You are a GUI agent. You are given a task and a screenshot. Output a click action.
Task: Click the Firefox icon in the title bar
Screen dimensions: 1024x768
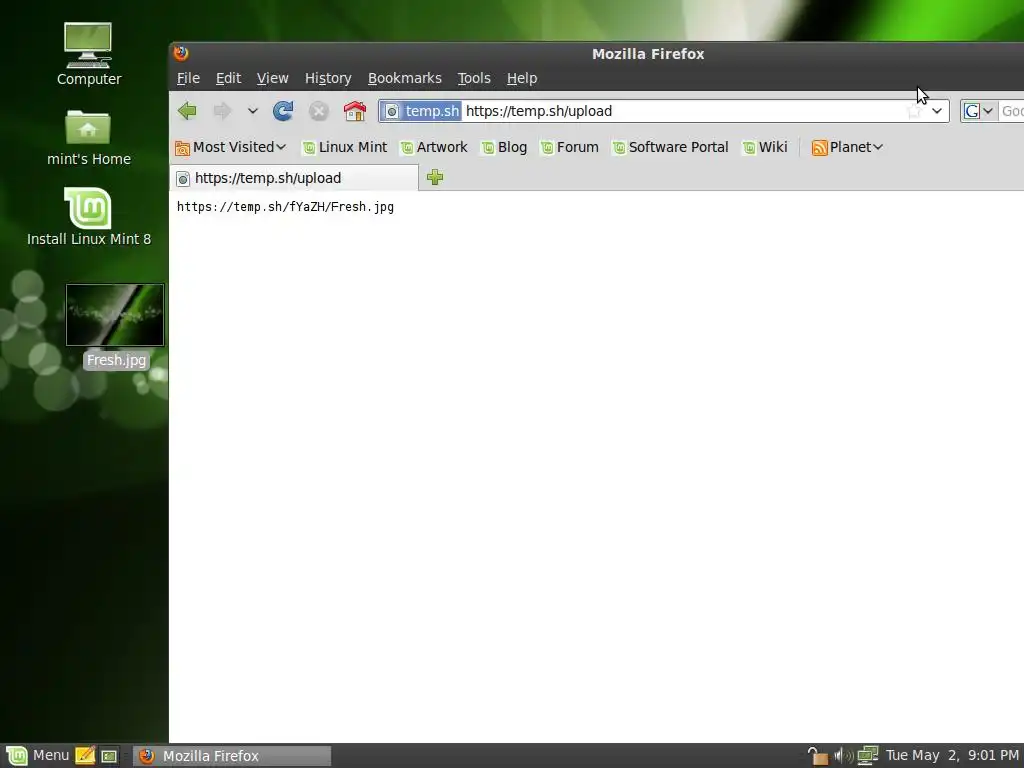pos(182,53)
